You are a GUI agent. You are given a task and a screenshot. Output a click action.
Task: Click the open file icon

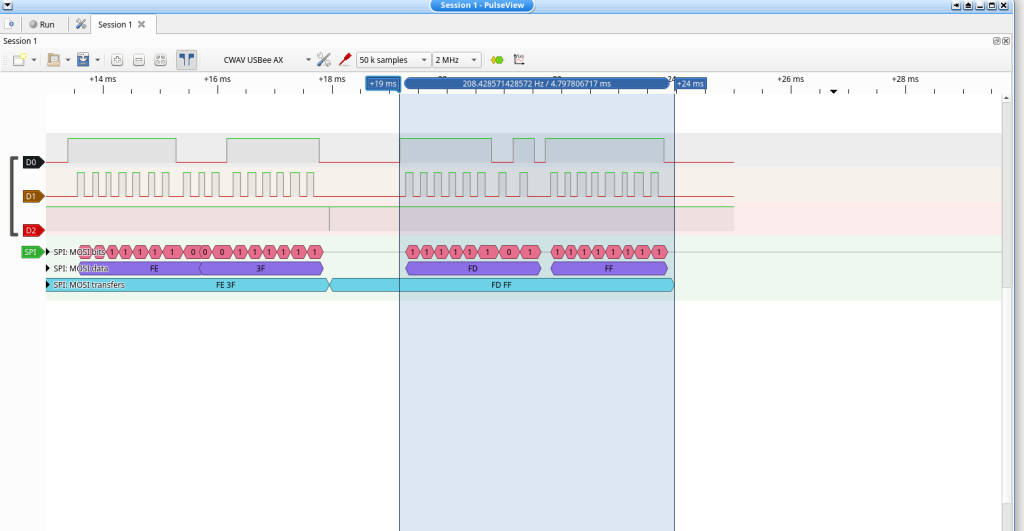(x=53, y=60)
